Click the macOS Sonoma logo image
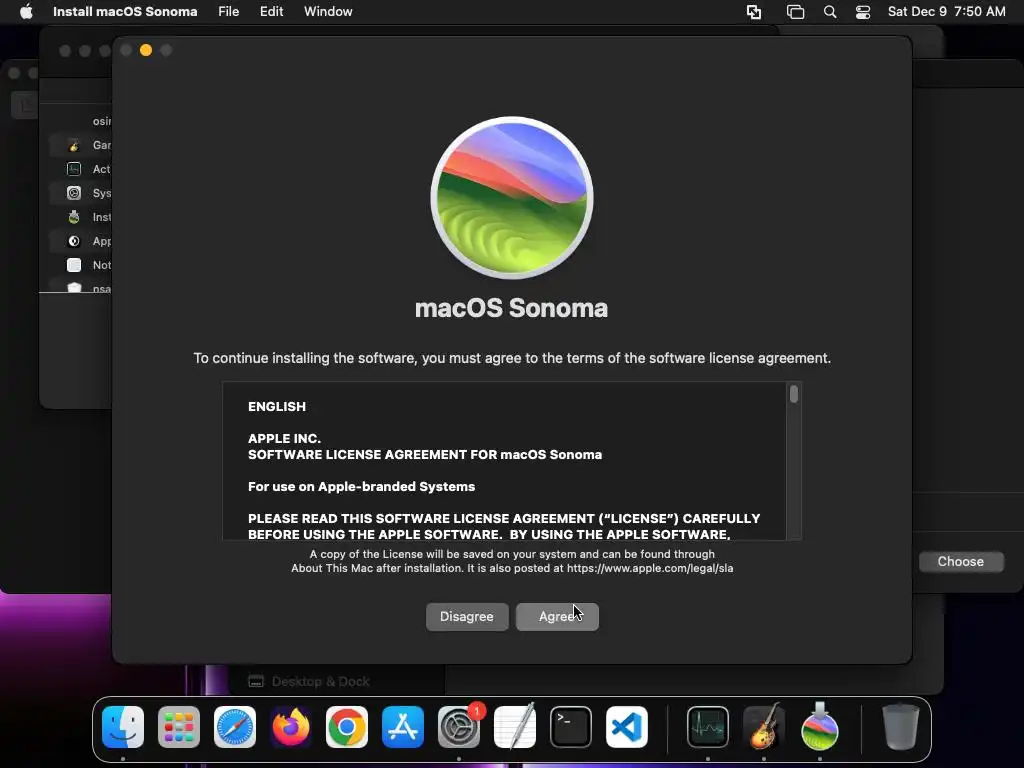The width and height of the screenshot is (1024, 768). (512, 198)
